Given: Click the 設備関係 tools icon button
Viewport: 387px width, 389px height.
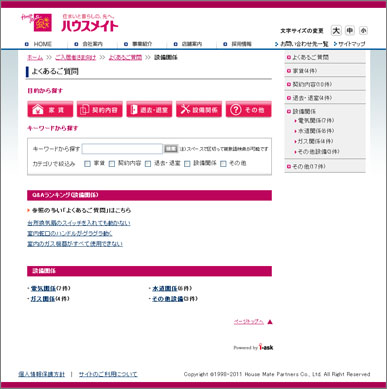Looking at the screenshot, I should (199, 110).
